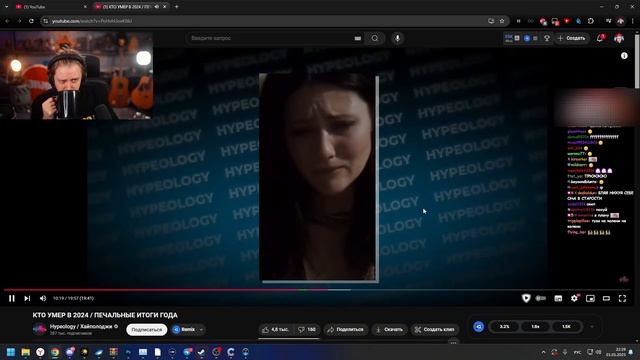This screenshot has width=640, height=360.
Task: Mute the video player volume
Action: [x=43, y=298]
